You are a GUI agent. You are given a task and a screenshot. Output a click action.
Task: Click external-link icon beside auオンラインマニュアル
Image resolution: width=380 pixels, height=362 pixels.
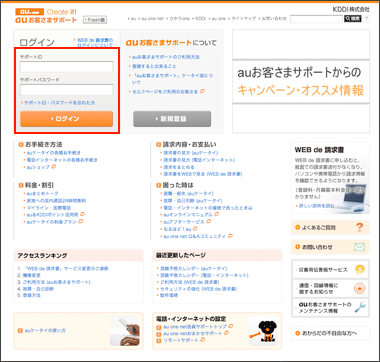tap(217, 214)
